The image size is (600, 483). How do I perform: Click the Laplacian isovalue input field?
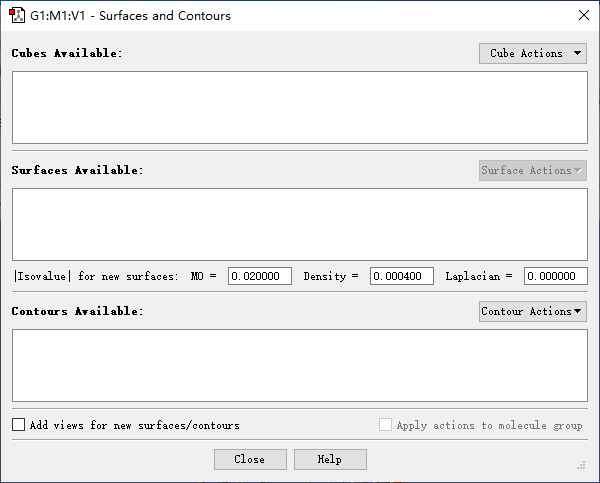pyautogui.click(x=555, y=276)
